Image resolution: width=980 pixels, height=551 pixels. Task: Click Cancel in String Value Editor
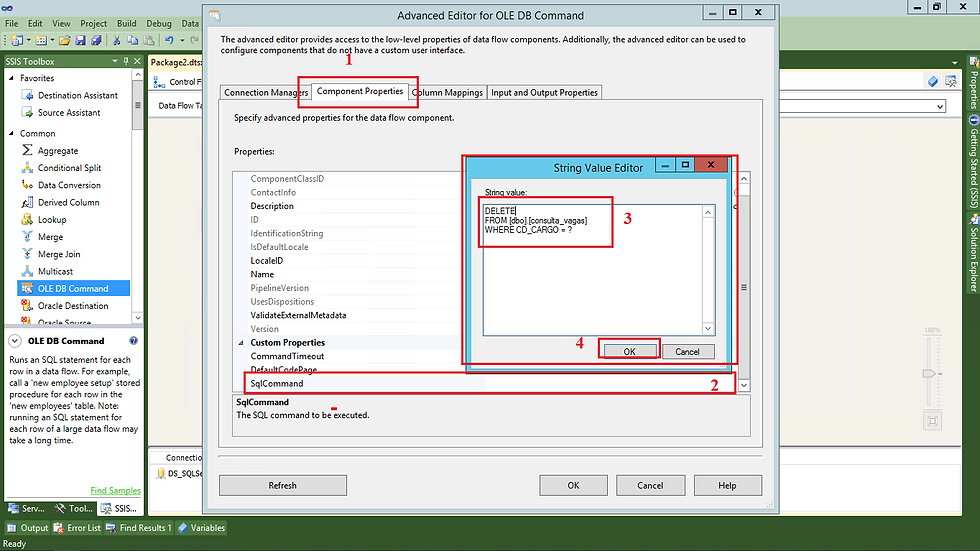click(x=688, y=352)
